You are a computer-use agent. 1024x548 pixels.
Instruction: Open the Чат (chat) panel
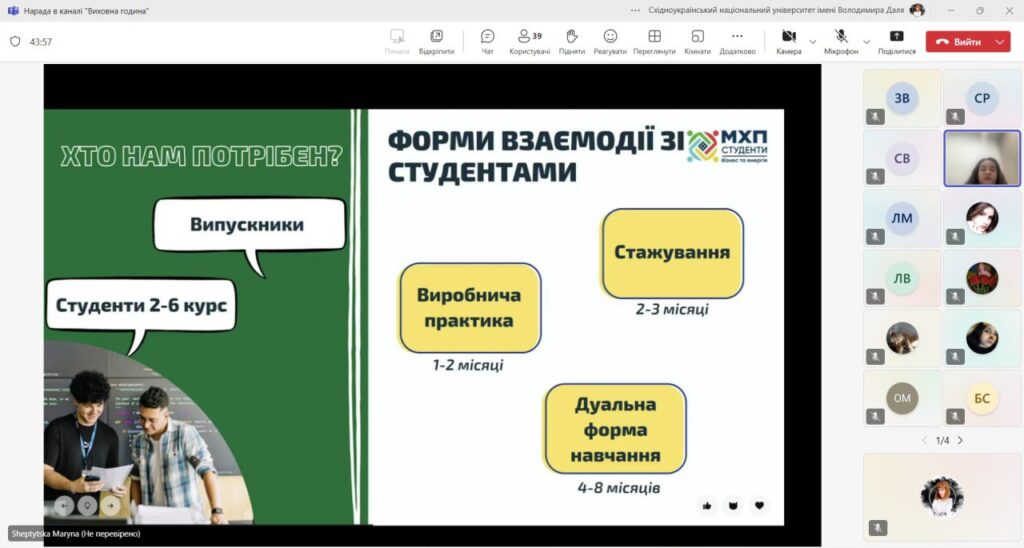[487, 41]
